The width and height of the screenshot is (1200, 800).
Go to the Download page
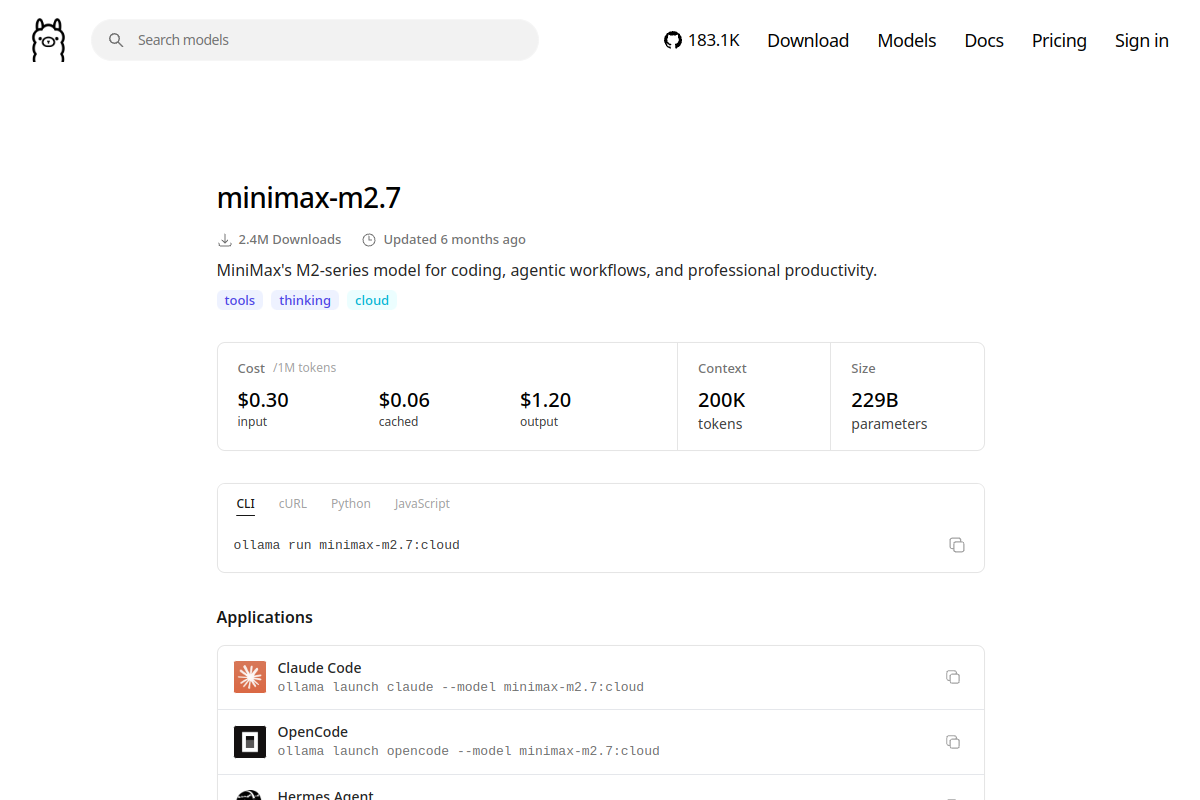[808, 40]
